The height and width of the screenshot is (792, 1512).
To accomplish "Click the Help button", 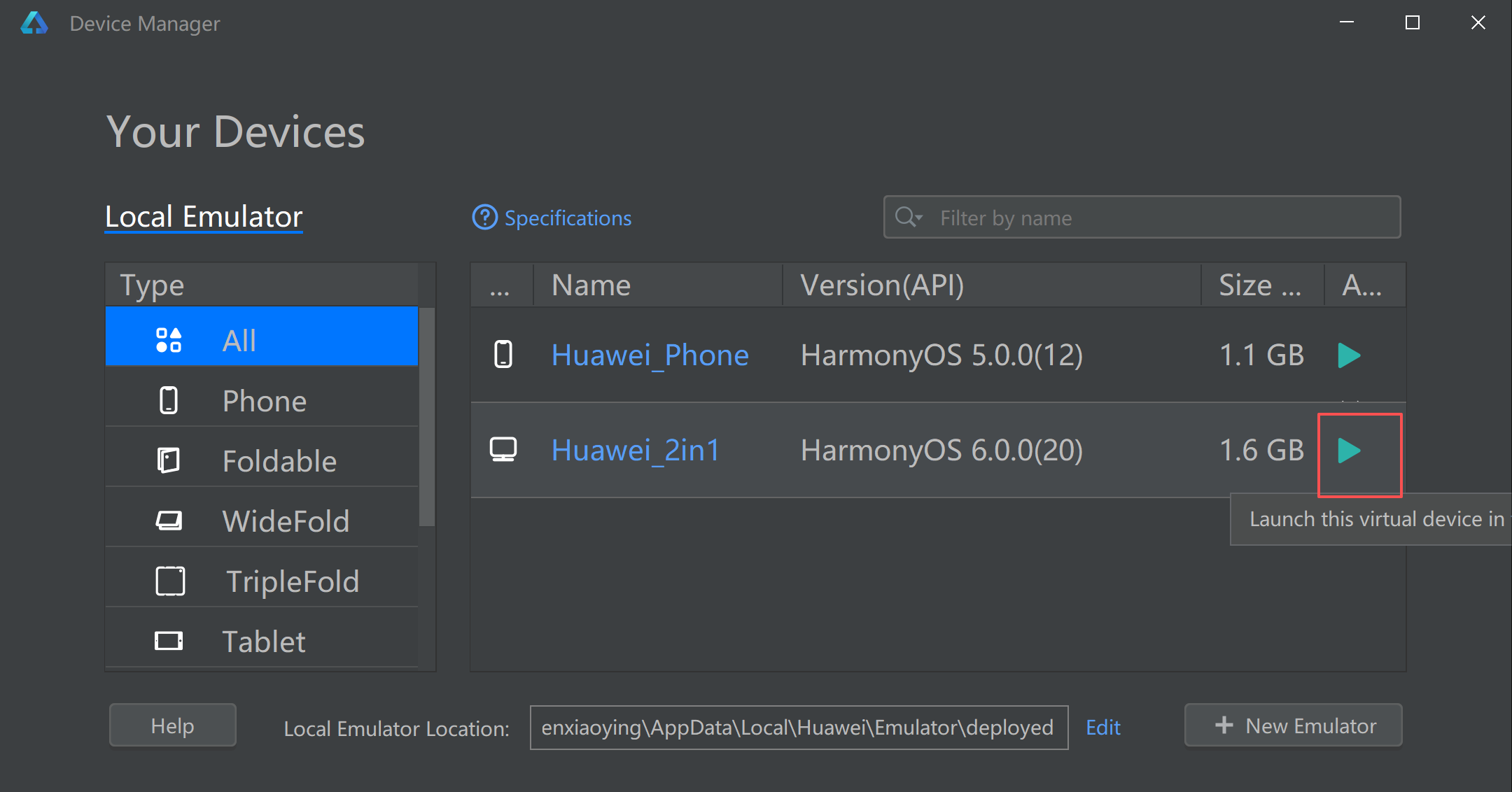I will [x=173, y=726].
